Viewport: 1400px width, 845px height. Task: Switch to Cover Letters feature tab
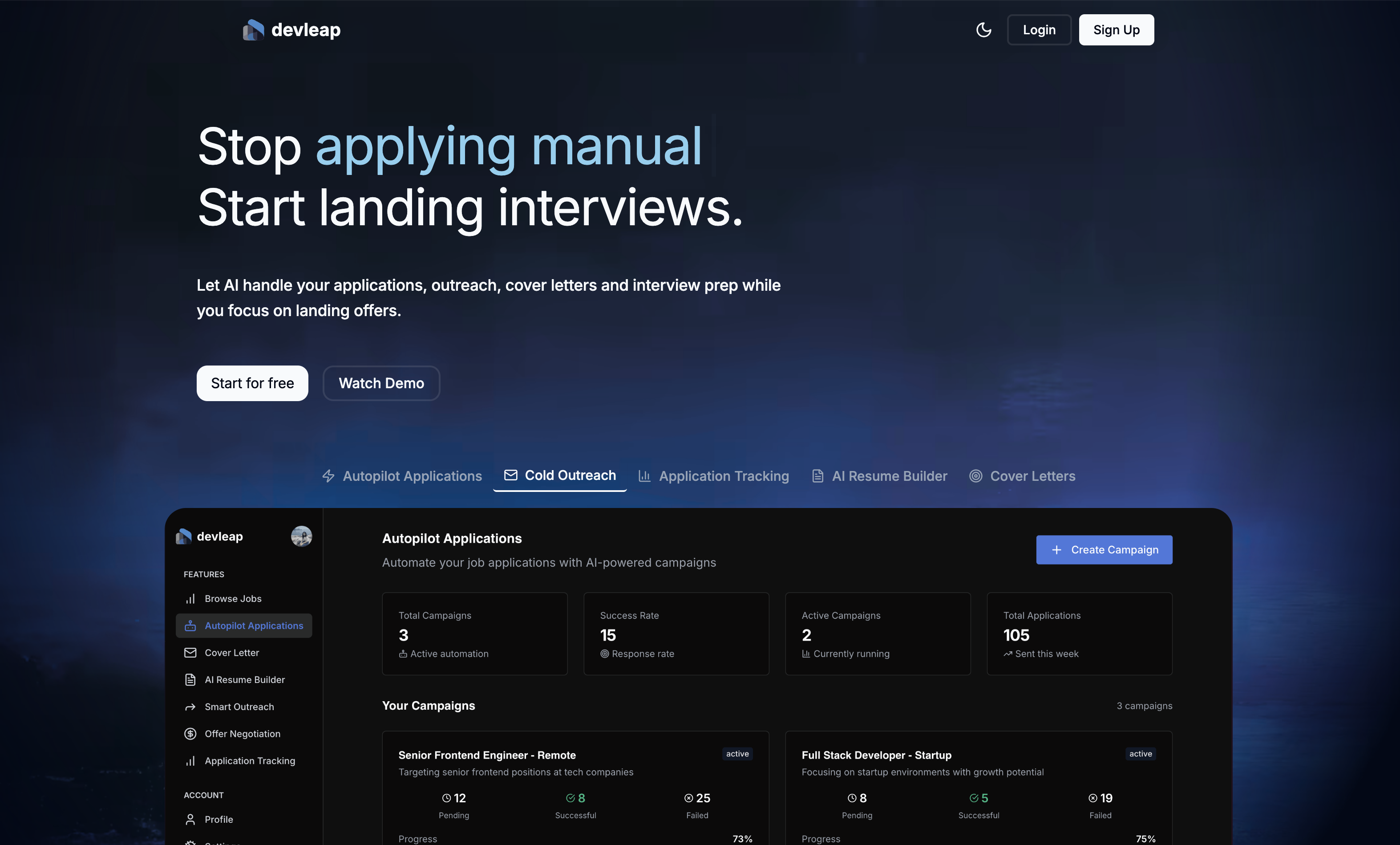tap(1022, 476)
